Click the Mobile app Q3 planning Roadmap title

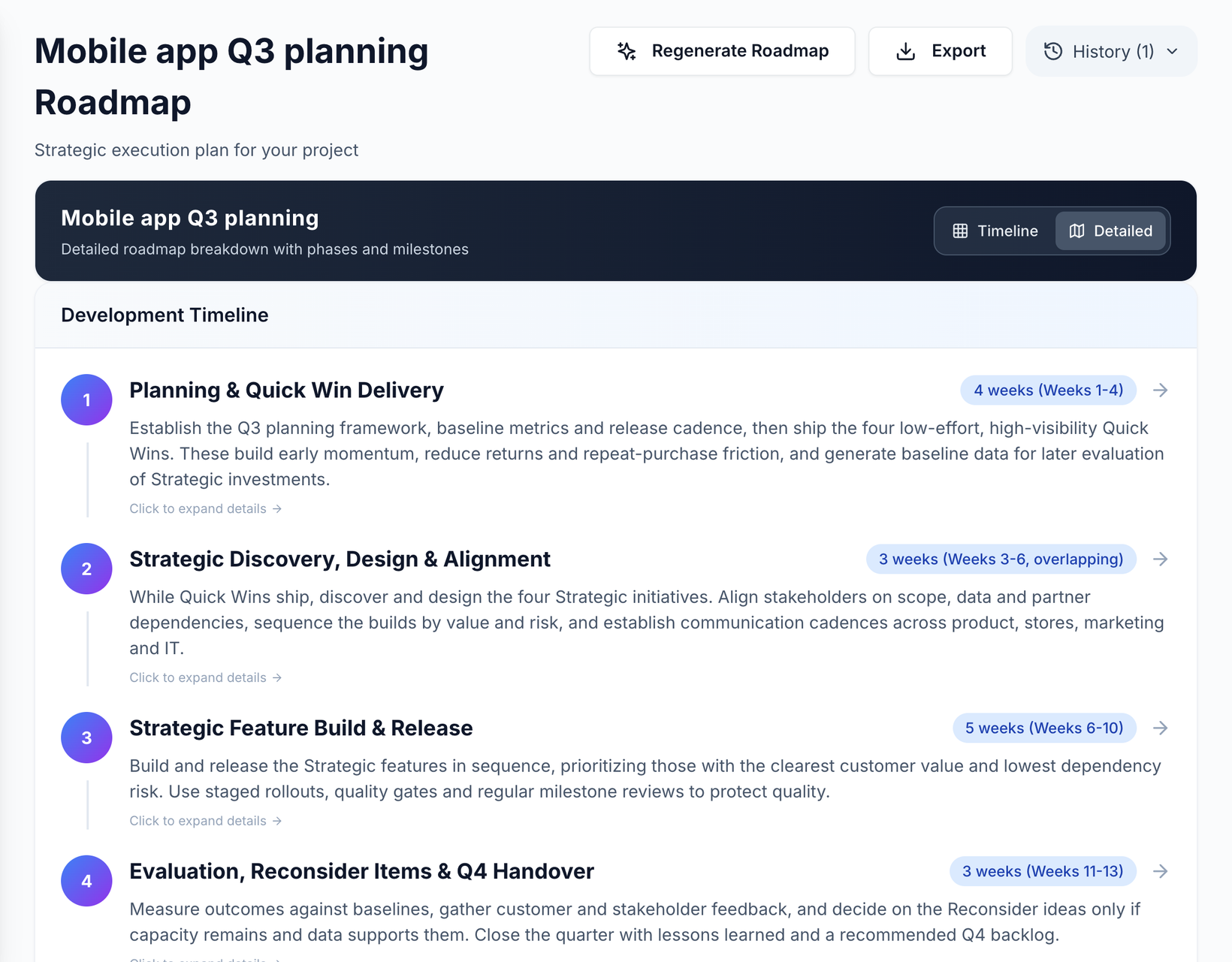[231, 77]
